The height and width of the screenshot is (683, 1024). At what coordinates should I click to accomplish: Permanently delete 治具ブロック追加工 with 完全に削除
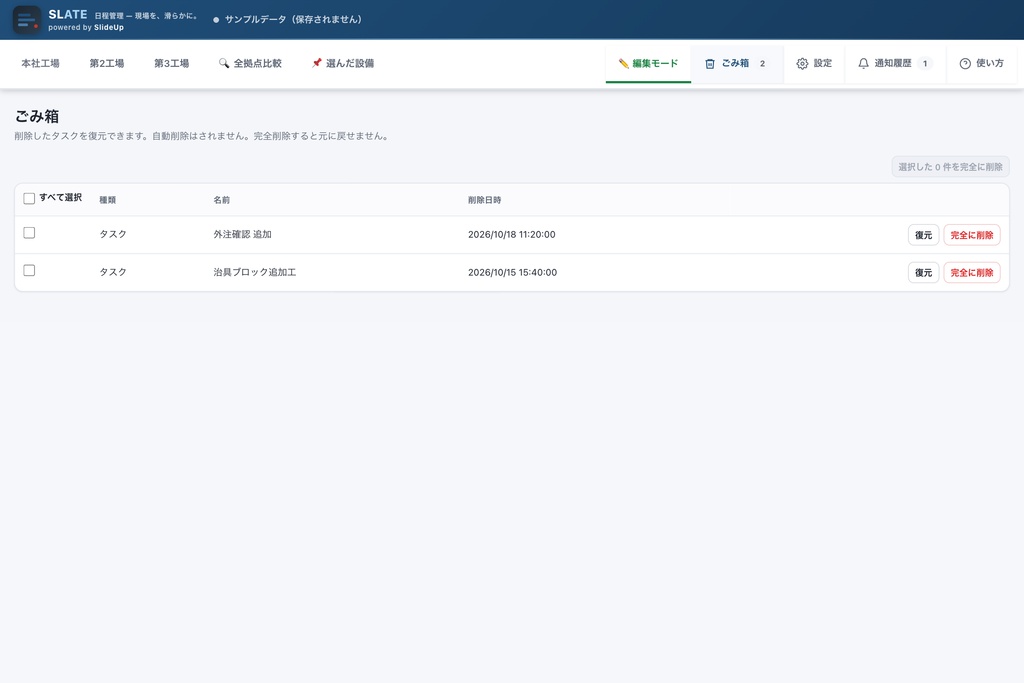[972, 272]
